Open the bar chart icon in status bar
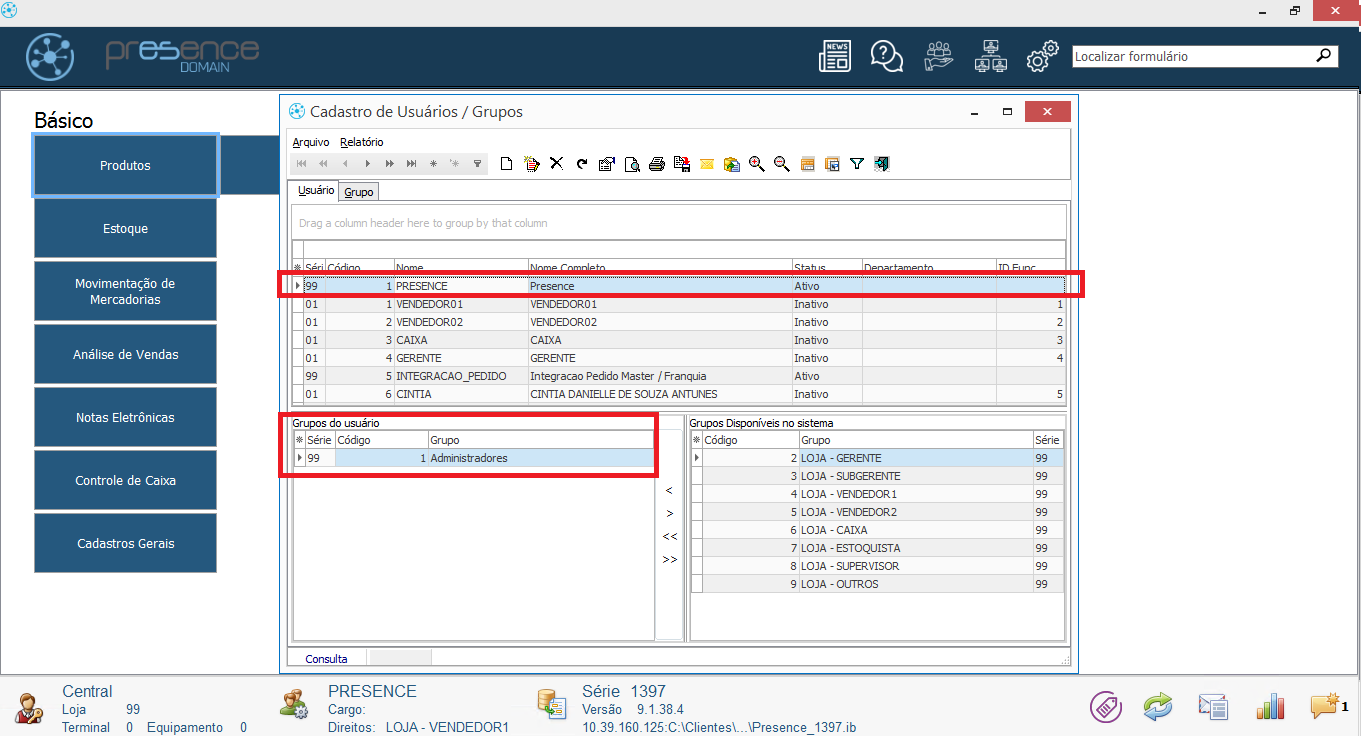Screen dimensions: 1363x736 1270,707
